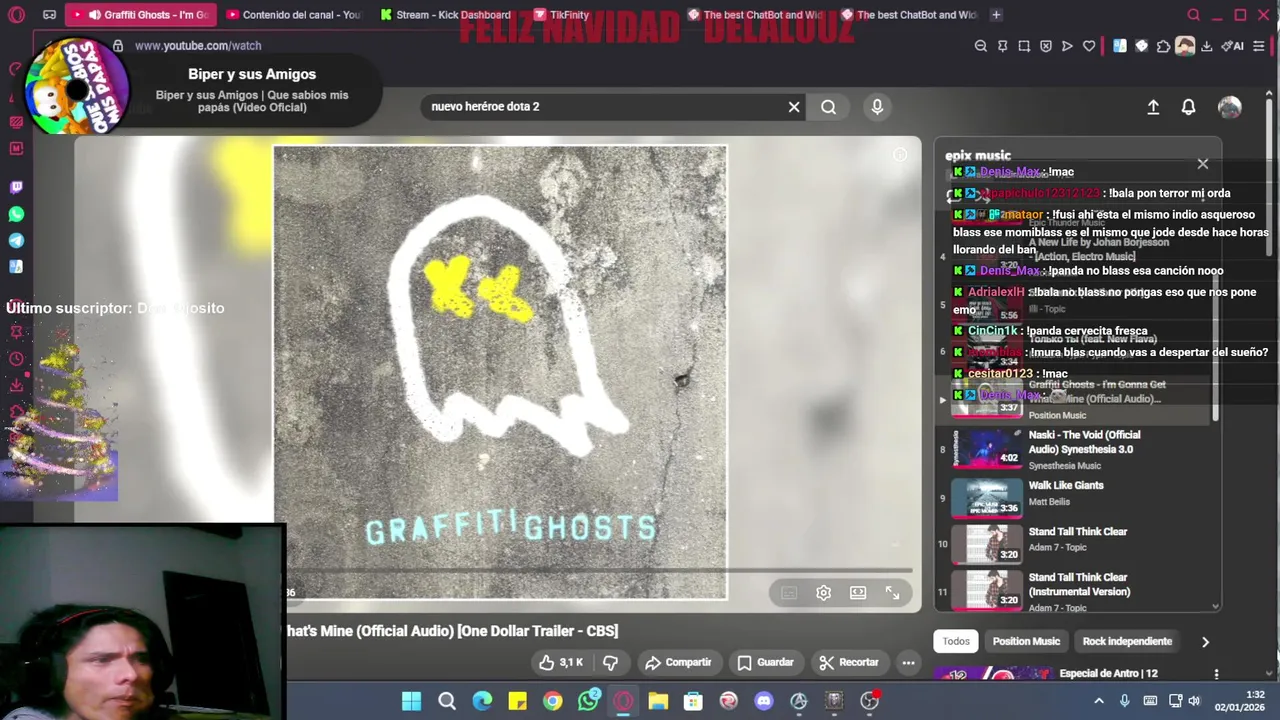Select the Position Music filter chip
Screen dimensions: 1280x720
point(1026,641)
